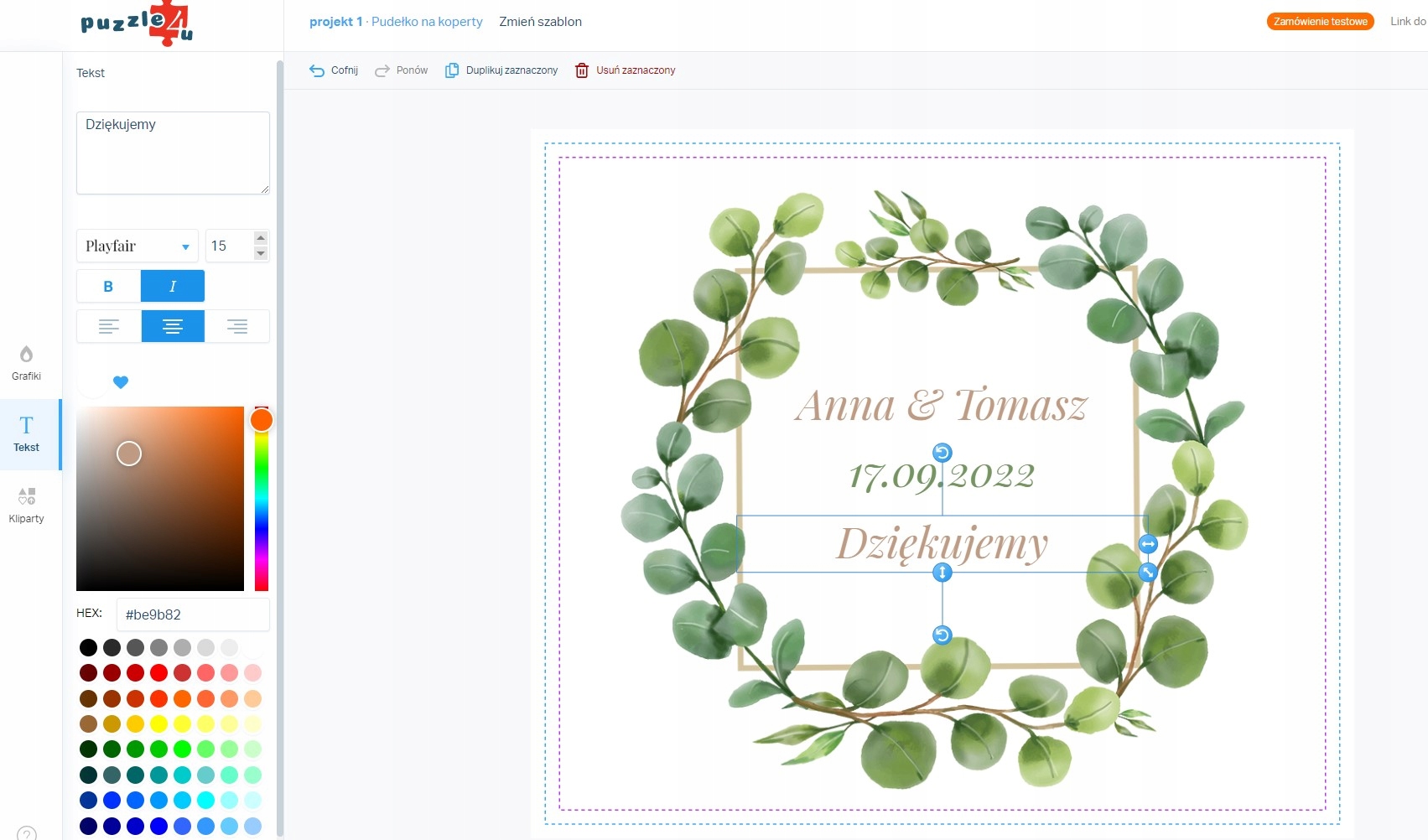Select left text alignment
1428x840 pixels.
click(109, 326)
